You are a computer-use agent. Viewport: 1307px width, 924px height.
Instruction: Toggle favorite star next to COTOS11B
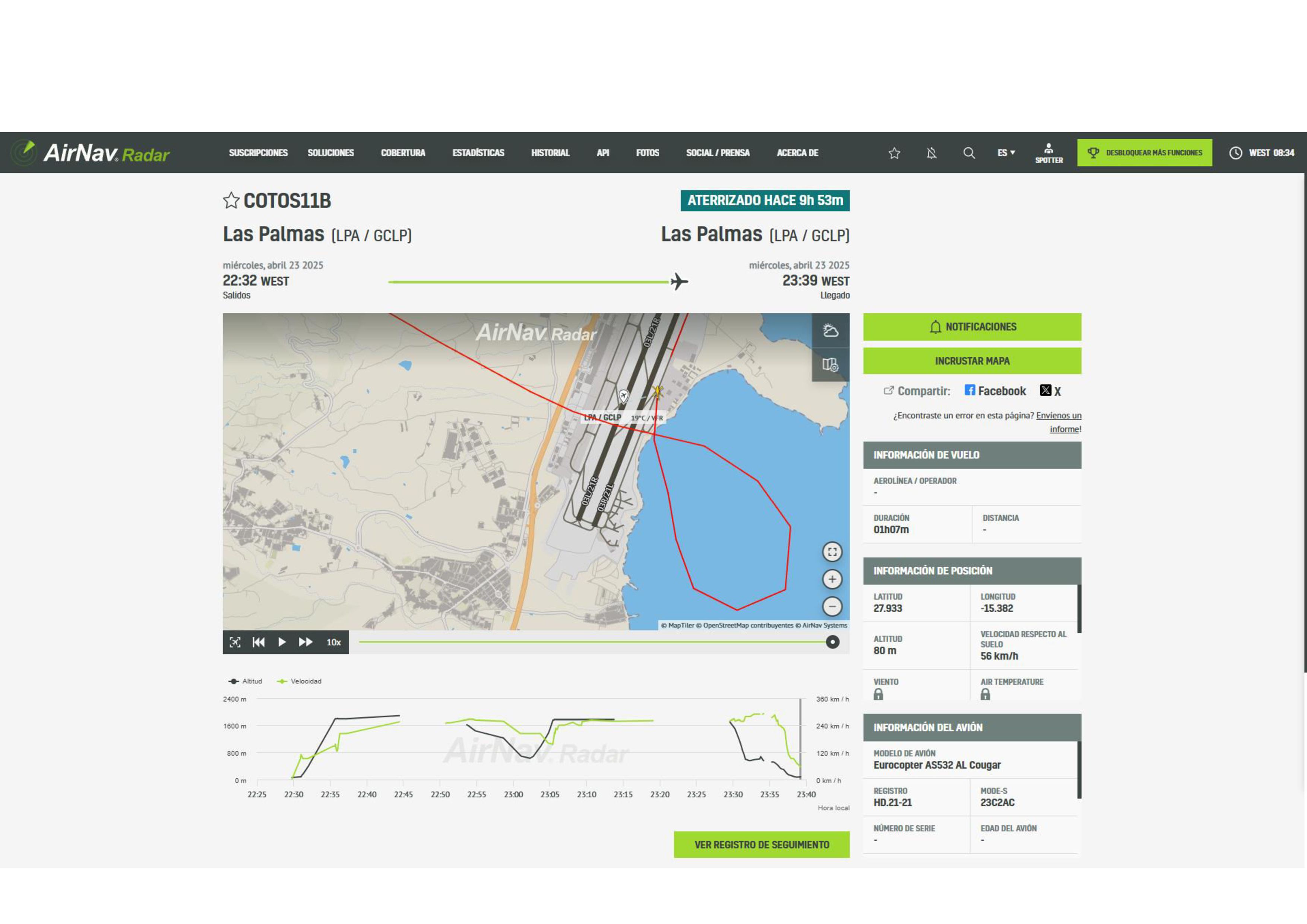coord(231,200)
